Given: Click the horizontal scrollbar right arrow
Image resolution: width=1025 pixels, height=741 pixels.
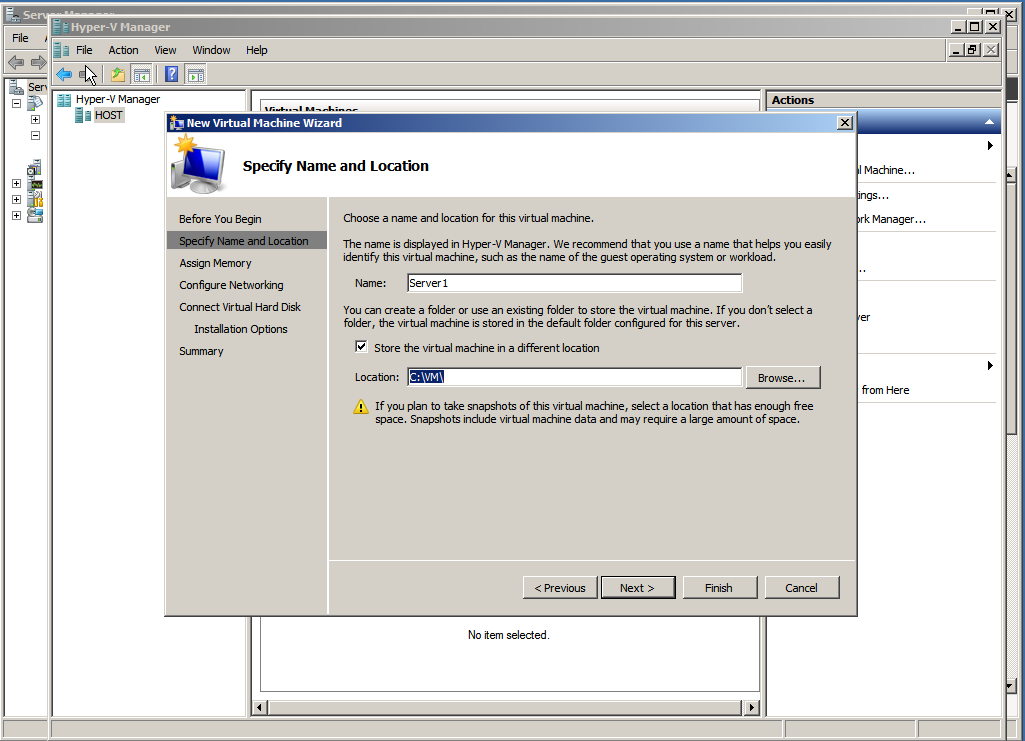Looking at the screenshot, I should [x=751, y=707].
